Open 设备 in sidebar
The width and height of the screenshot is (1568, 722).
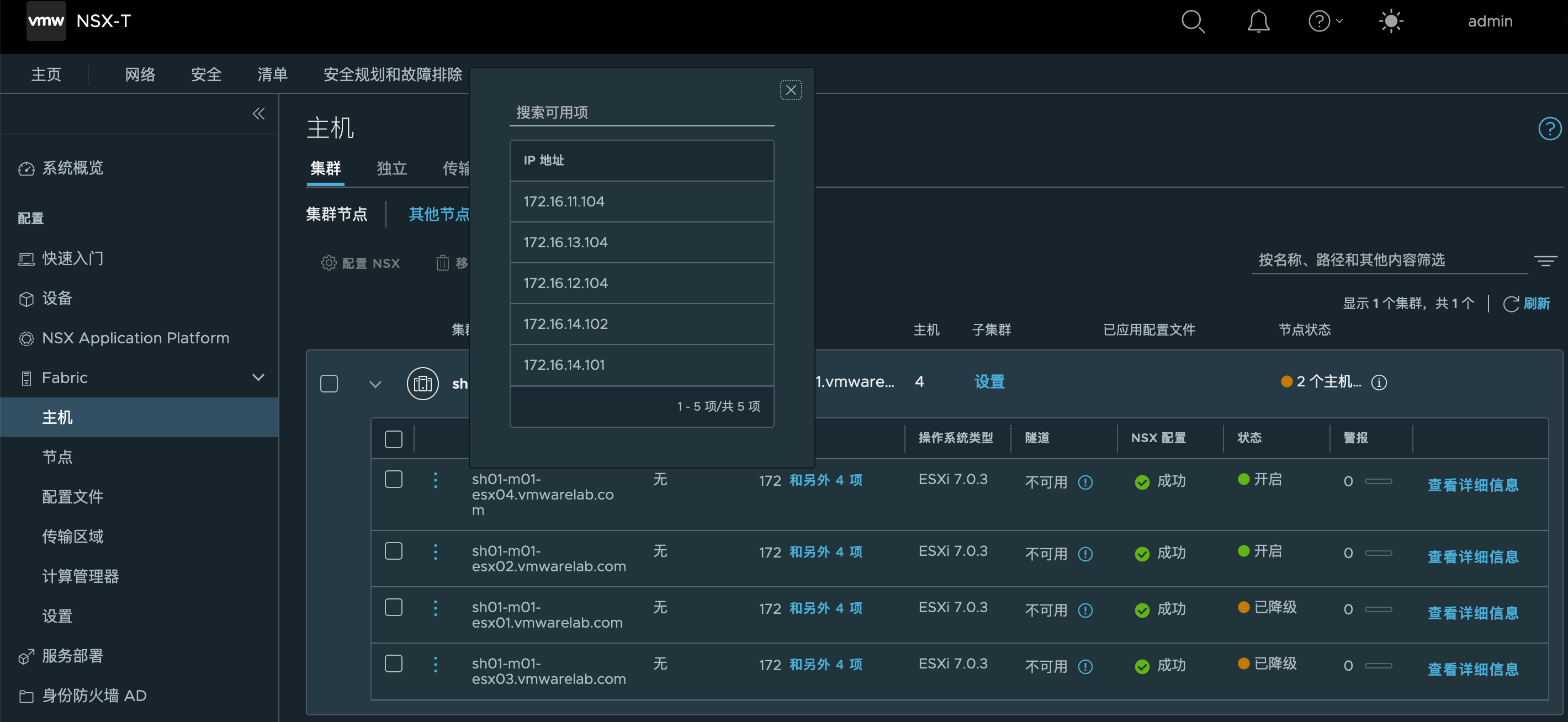pos(46,298)
